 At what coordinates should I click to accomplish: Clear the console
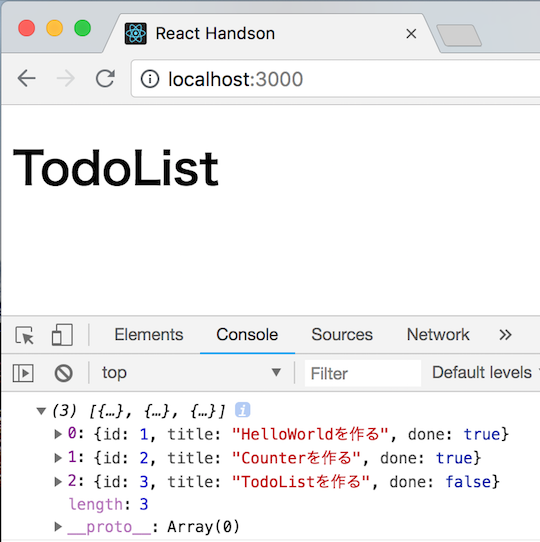[64, 373]
